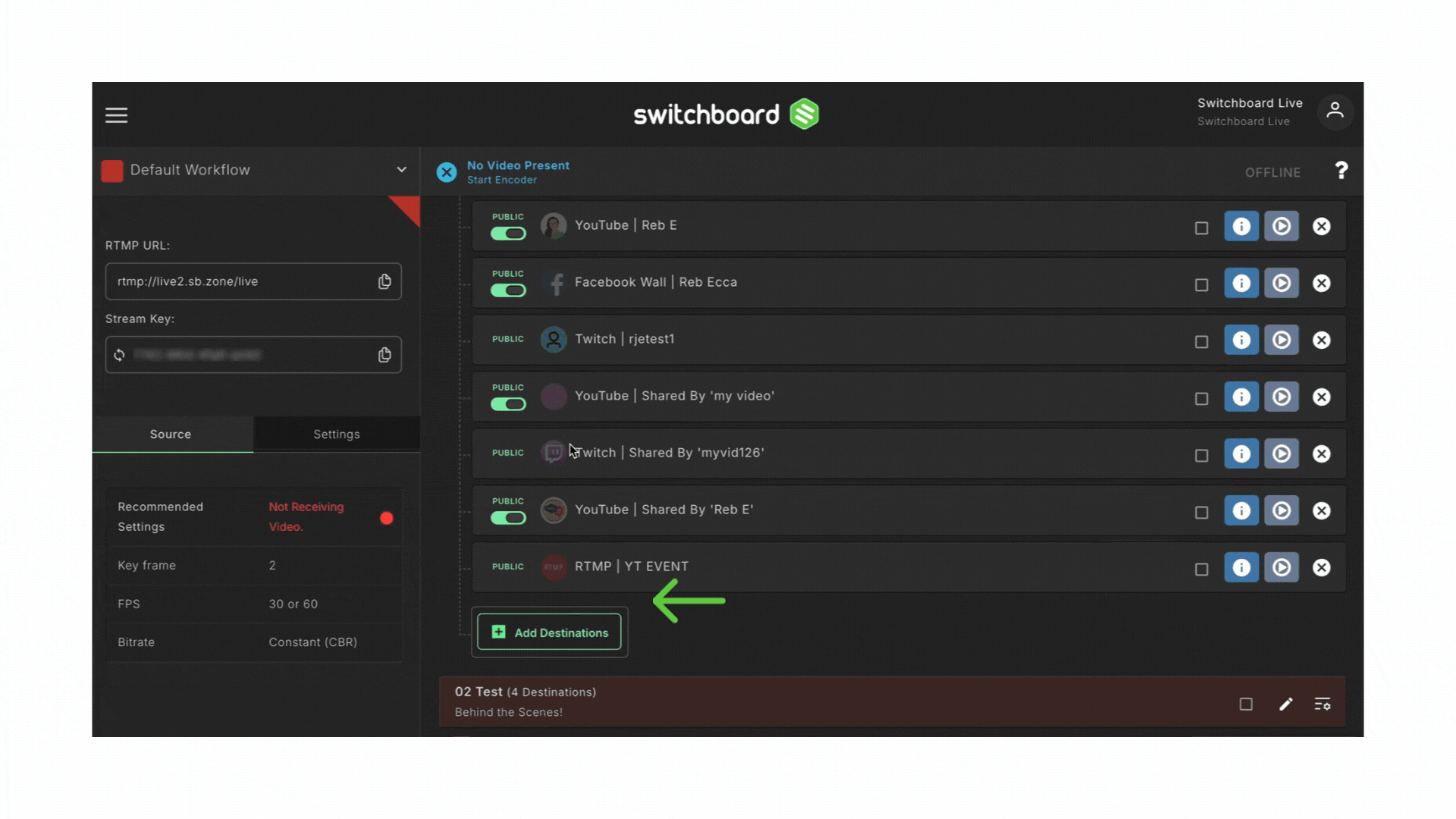1456x819 pixels.
Task: Click the Default Workflow red color swatch
Action: pos(112,171)
